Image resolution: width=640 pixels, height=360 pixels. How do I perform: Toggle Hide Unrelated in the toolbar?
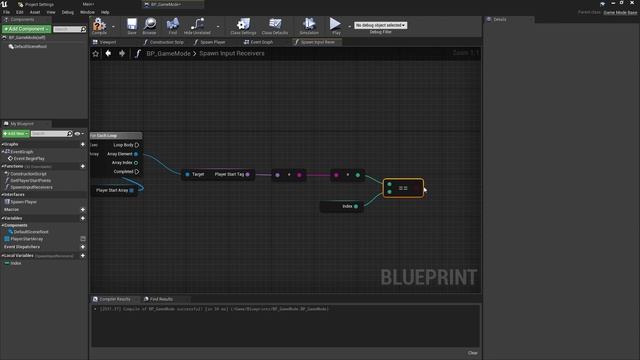pos(197,25)
